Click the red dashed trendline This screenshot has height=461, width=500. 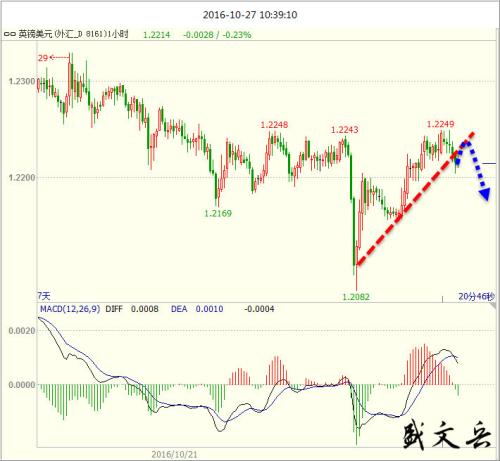(415, 199)
